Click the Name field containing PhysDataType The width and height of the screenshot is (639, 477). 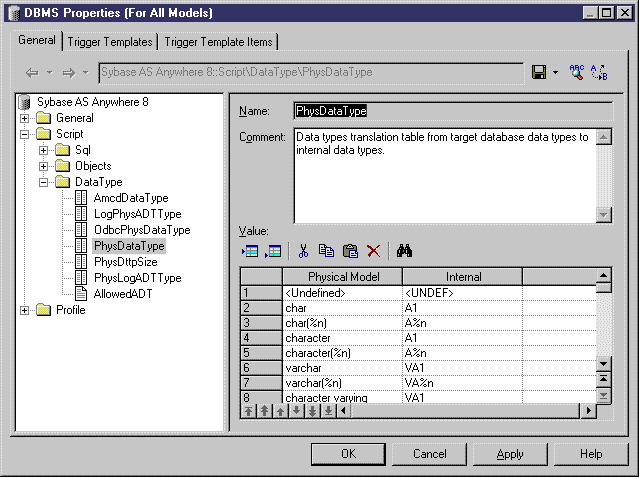click(453, 111)
